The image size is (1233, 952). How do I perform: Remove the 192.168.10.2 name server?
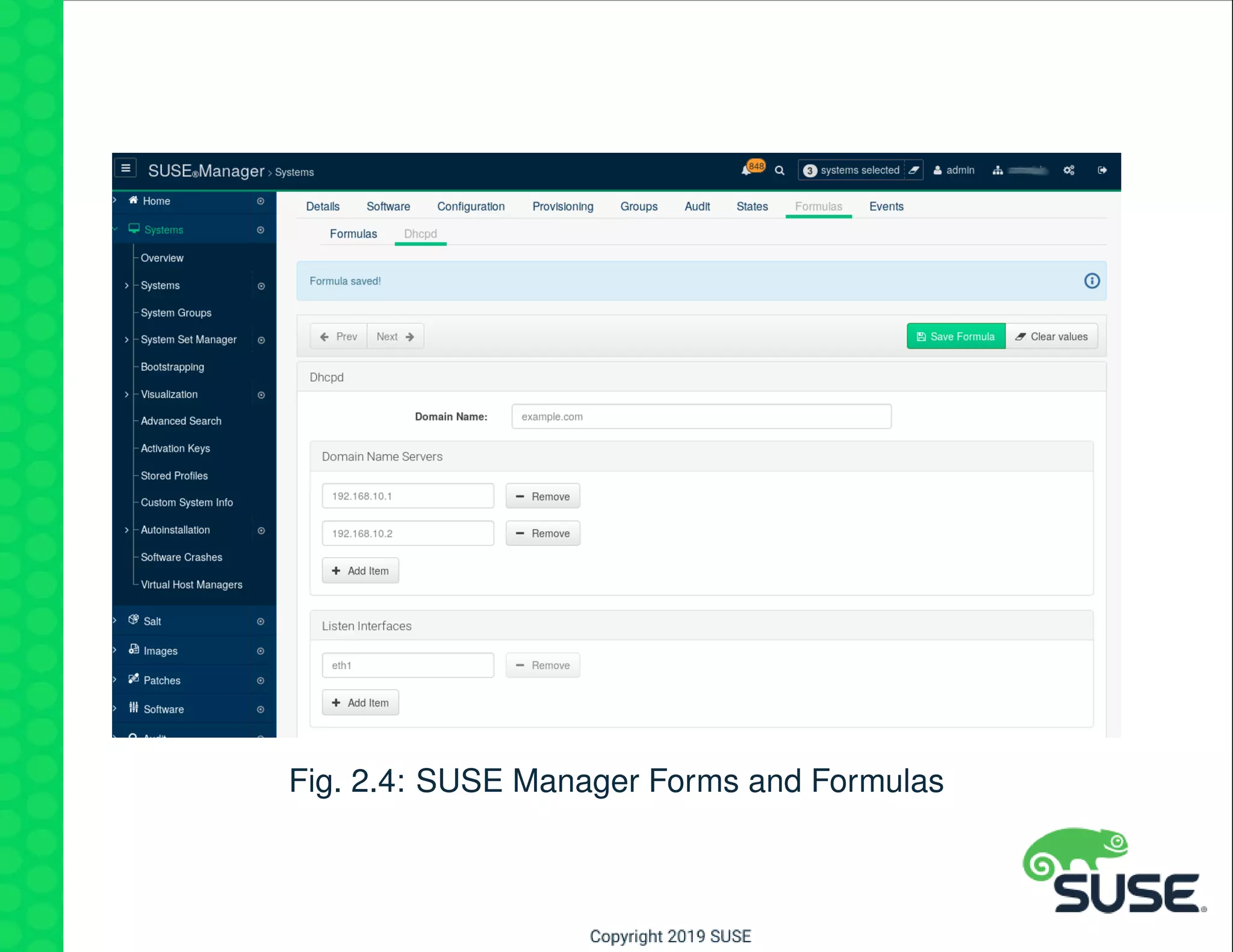(542, 533)
